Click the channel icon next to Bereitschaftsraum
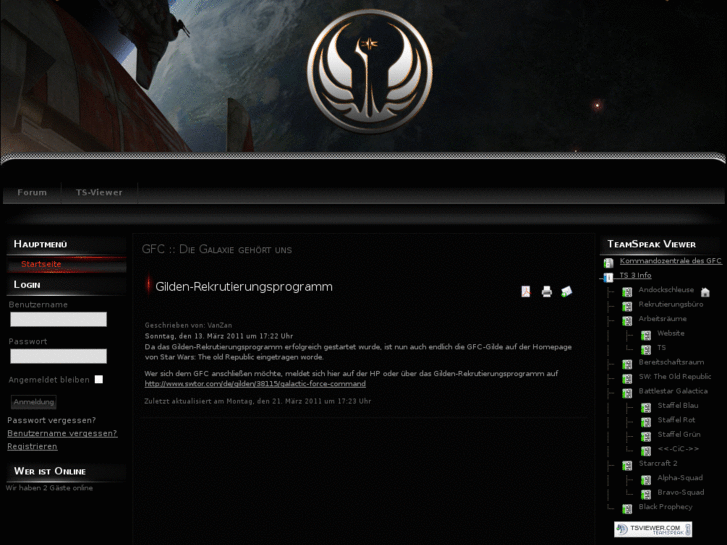Image resolution: width=727 pixels, height=545 pixels. [627, 364]
